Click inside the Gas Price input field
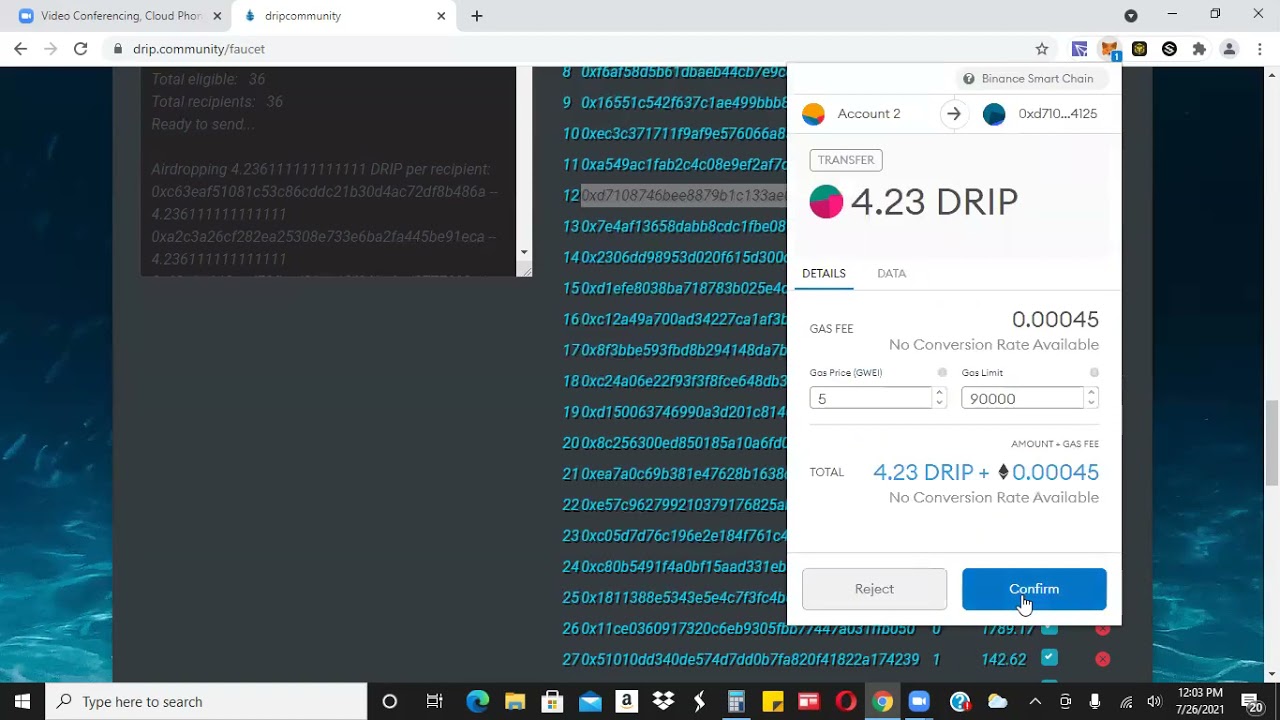 coord(871,398)
